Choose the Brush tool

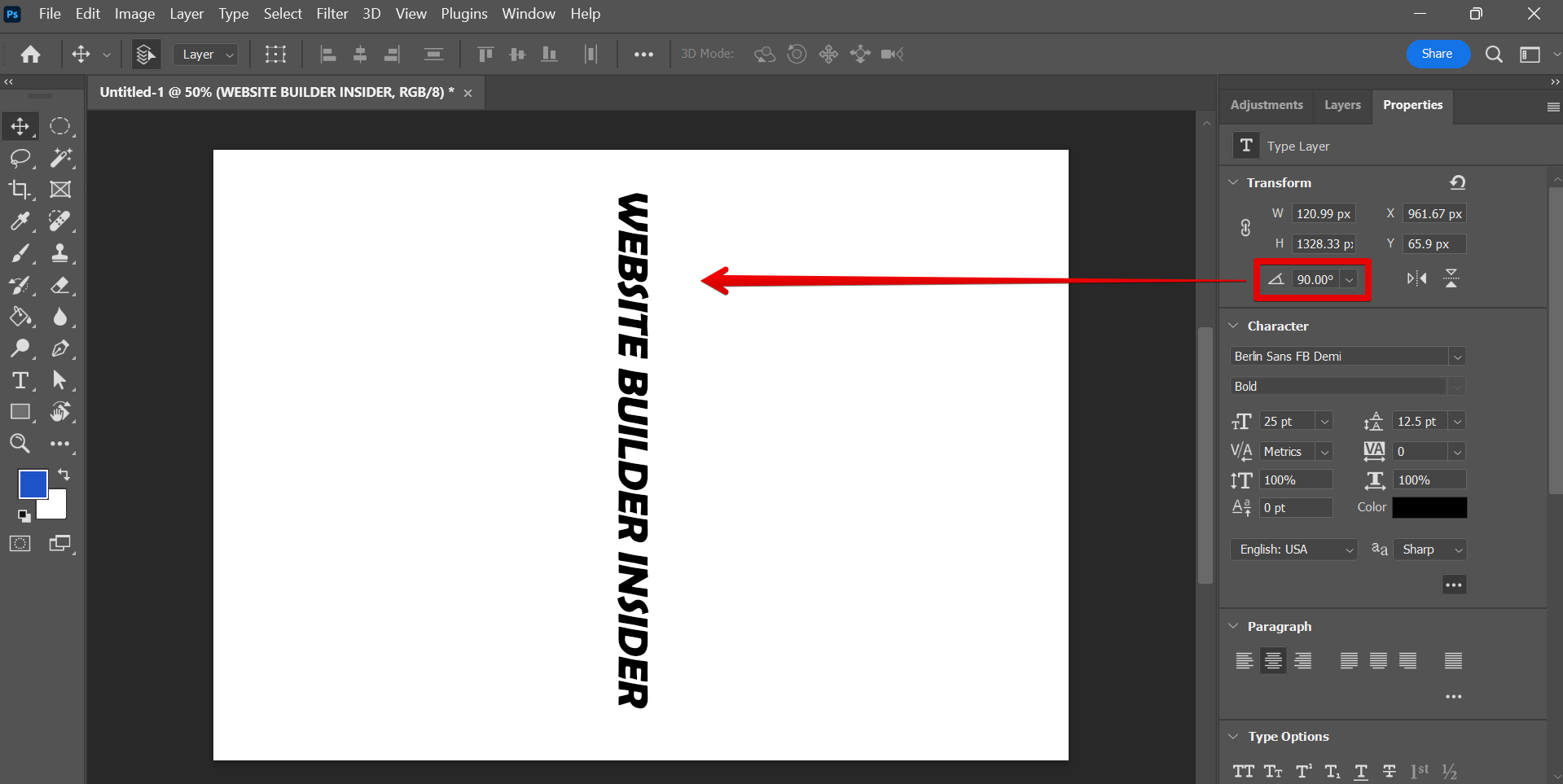pyautogui.click(x=20, y=253)
